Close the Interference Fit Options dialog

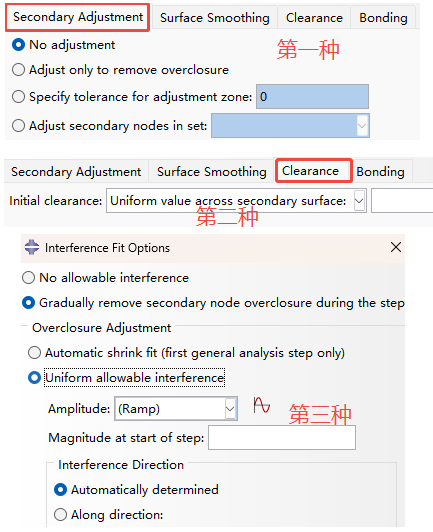point(396,247)
